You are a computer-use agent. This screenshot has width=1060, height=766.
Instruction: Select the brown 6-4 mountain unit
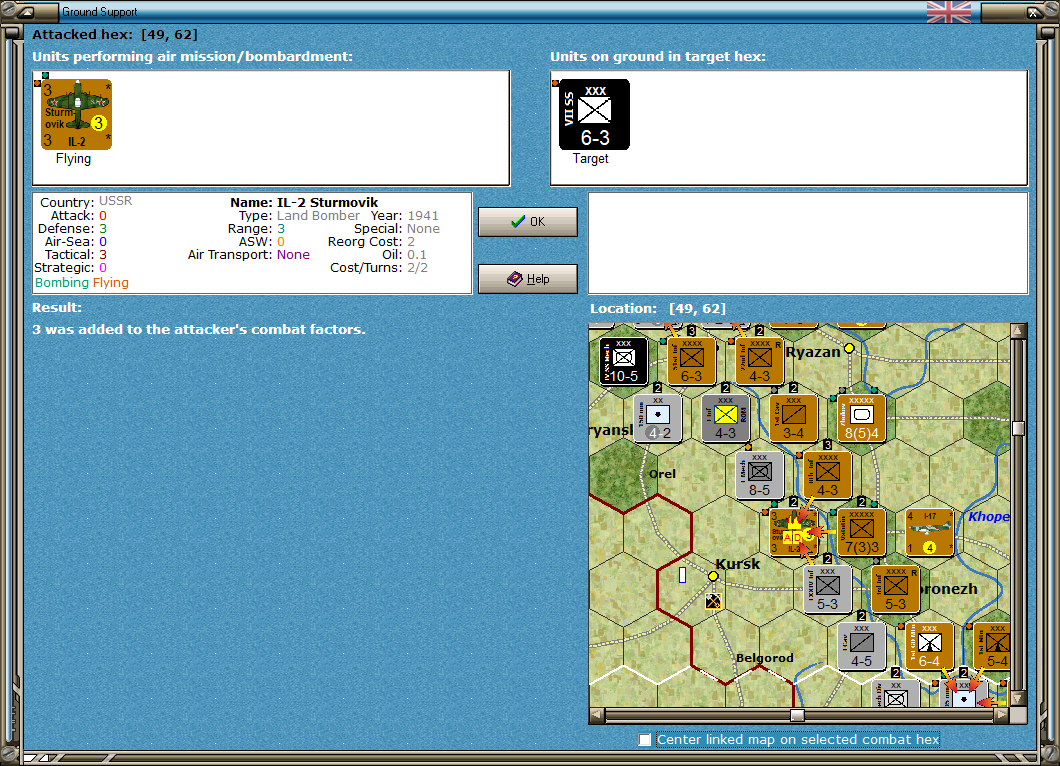pyautogui.click(x=930, y=646)
